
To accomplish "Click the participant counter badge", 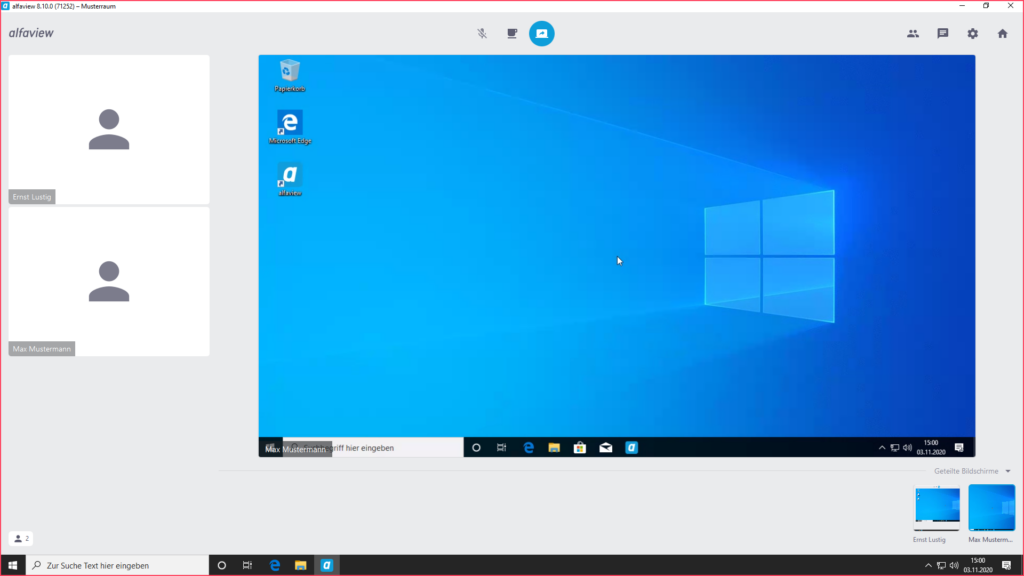I will [22, 539].
